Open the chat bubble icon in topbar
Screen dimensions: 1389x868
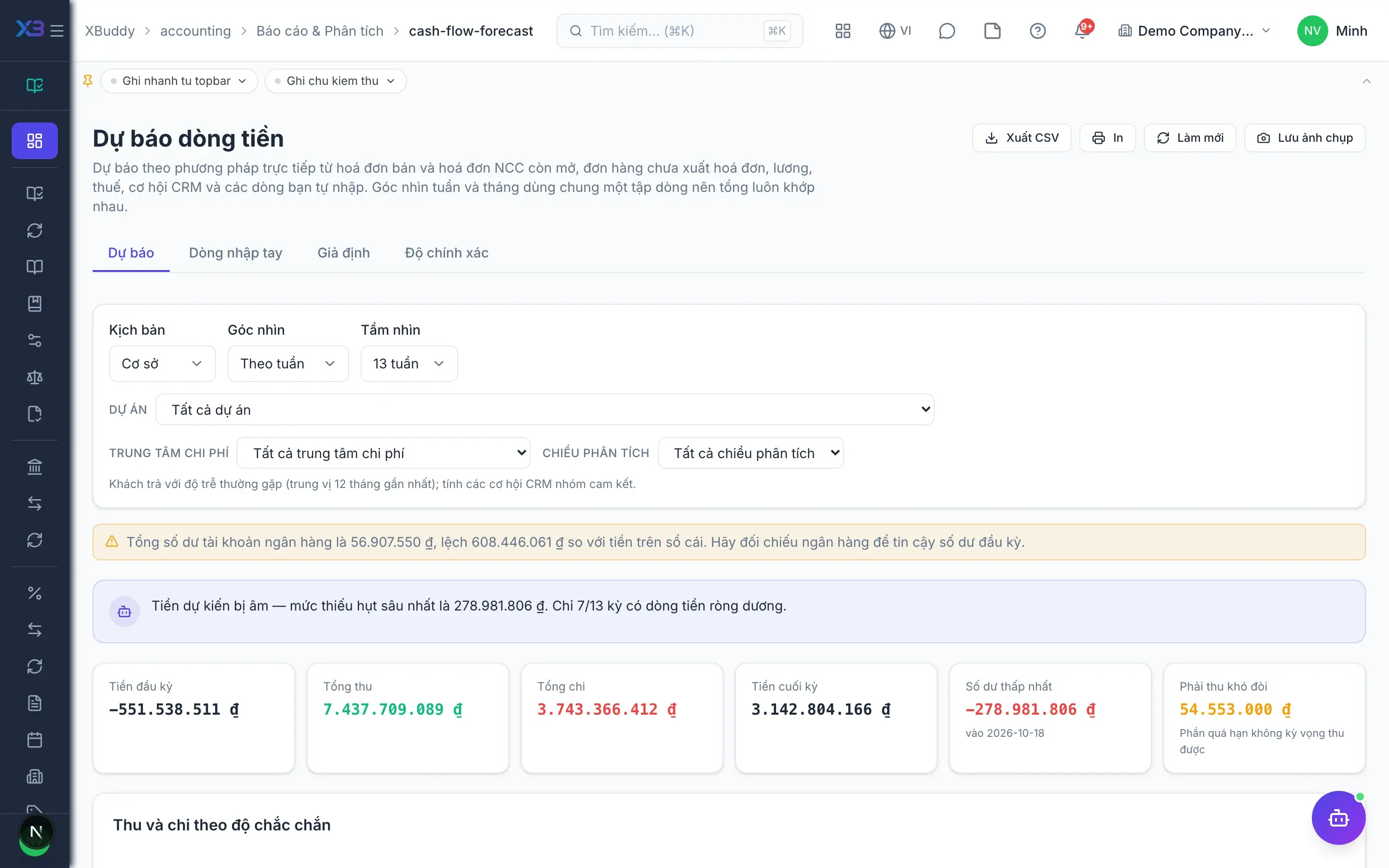coord(946,30)
